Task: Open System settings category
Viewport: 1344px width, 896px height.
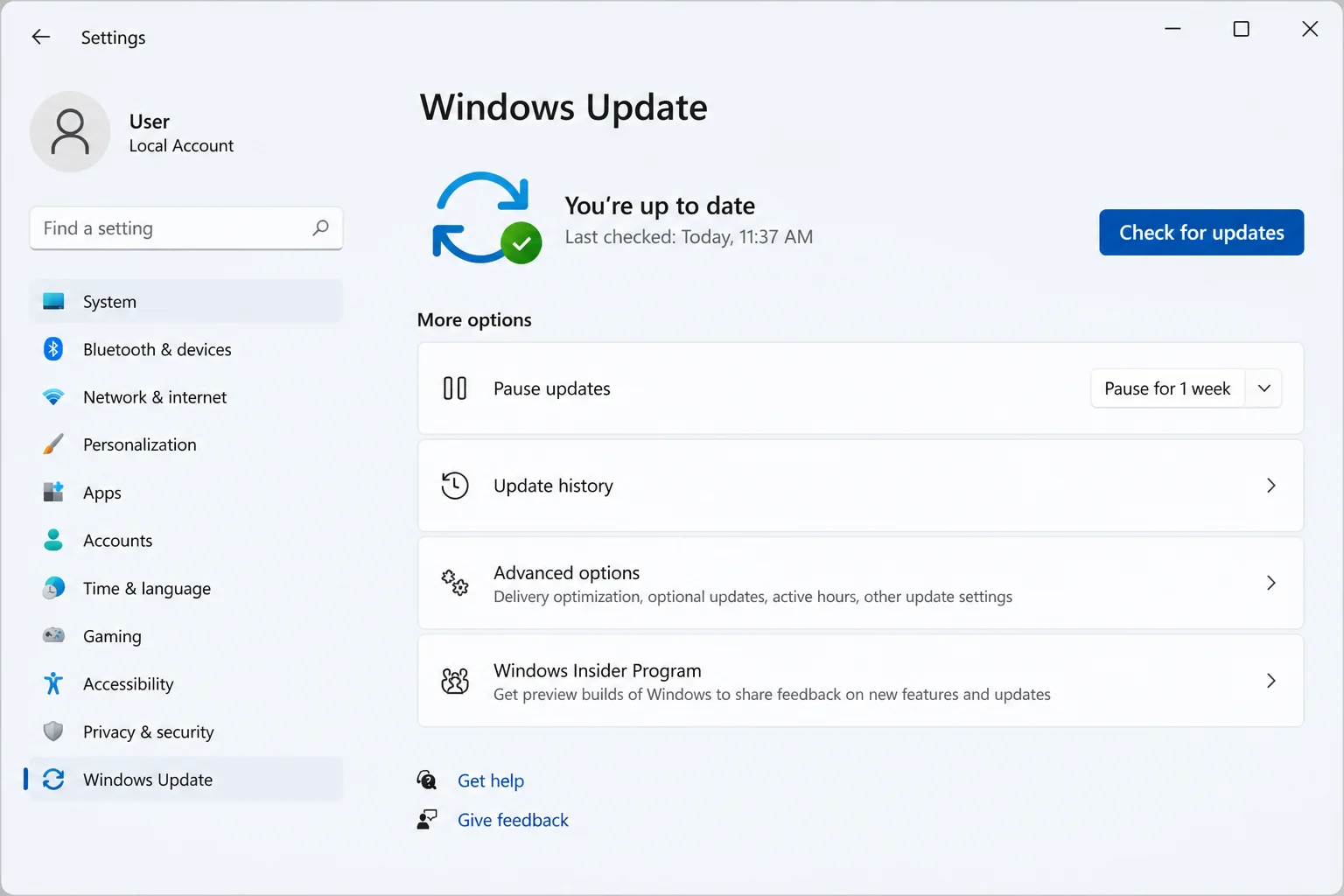Action: pos(186,302)
